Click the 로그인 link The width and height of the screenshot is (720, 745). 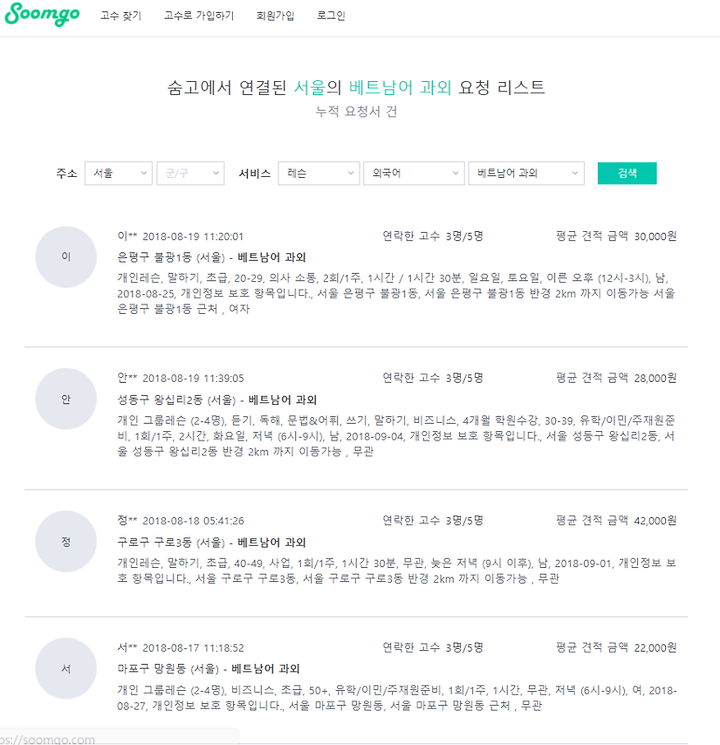click(x=331, y=16)
